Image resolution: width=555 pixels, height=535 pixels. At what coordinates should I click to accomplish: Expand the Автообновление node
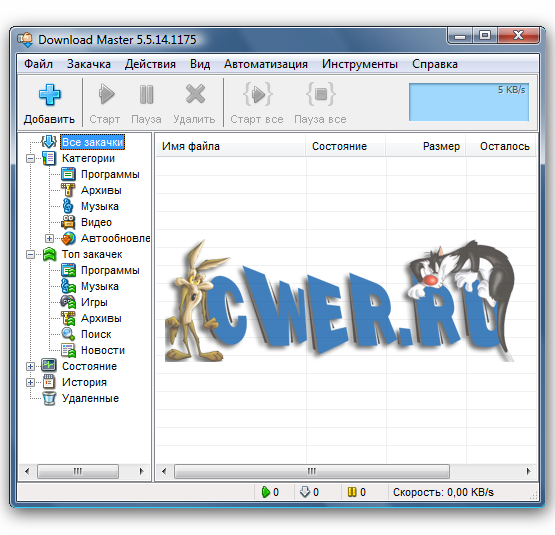50,238
